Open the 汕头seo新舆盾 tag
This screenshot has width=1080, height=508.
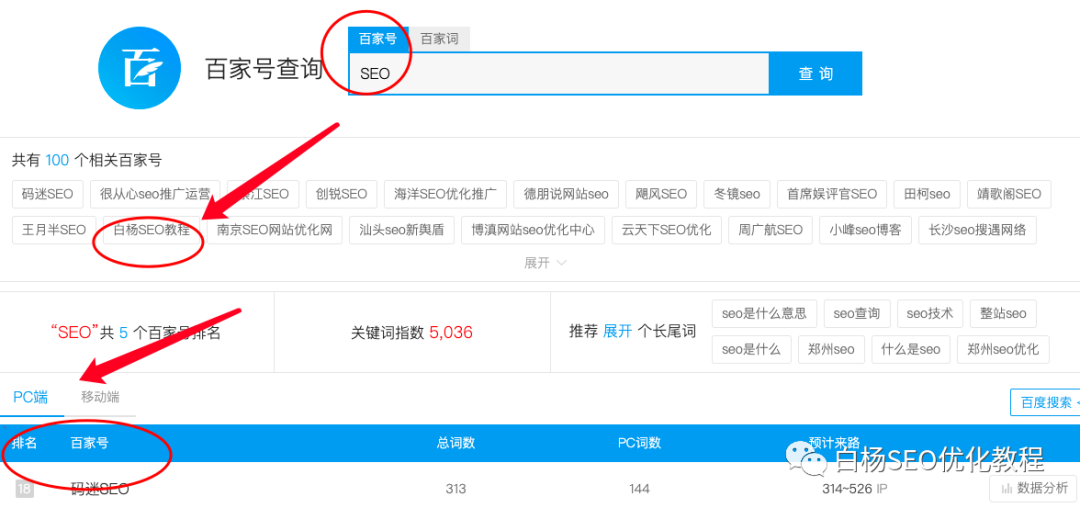[x=402, y=230]
